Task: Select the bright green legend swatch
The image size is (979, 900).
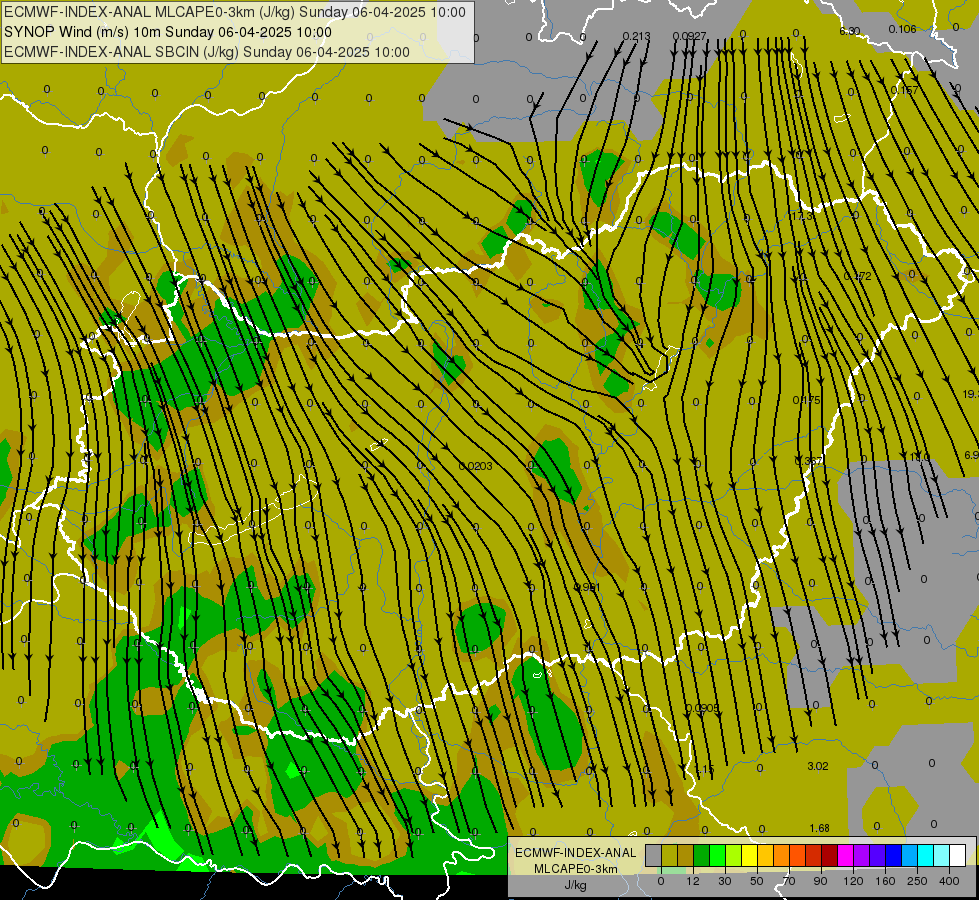Action: [717, 855]
